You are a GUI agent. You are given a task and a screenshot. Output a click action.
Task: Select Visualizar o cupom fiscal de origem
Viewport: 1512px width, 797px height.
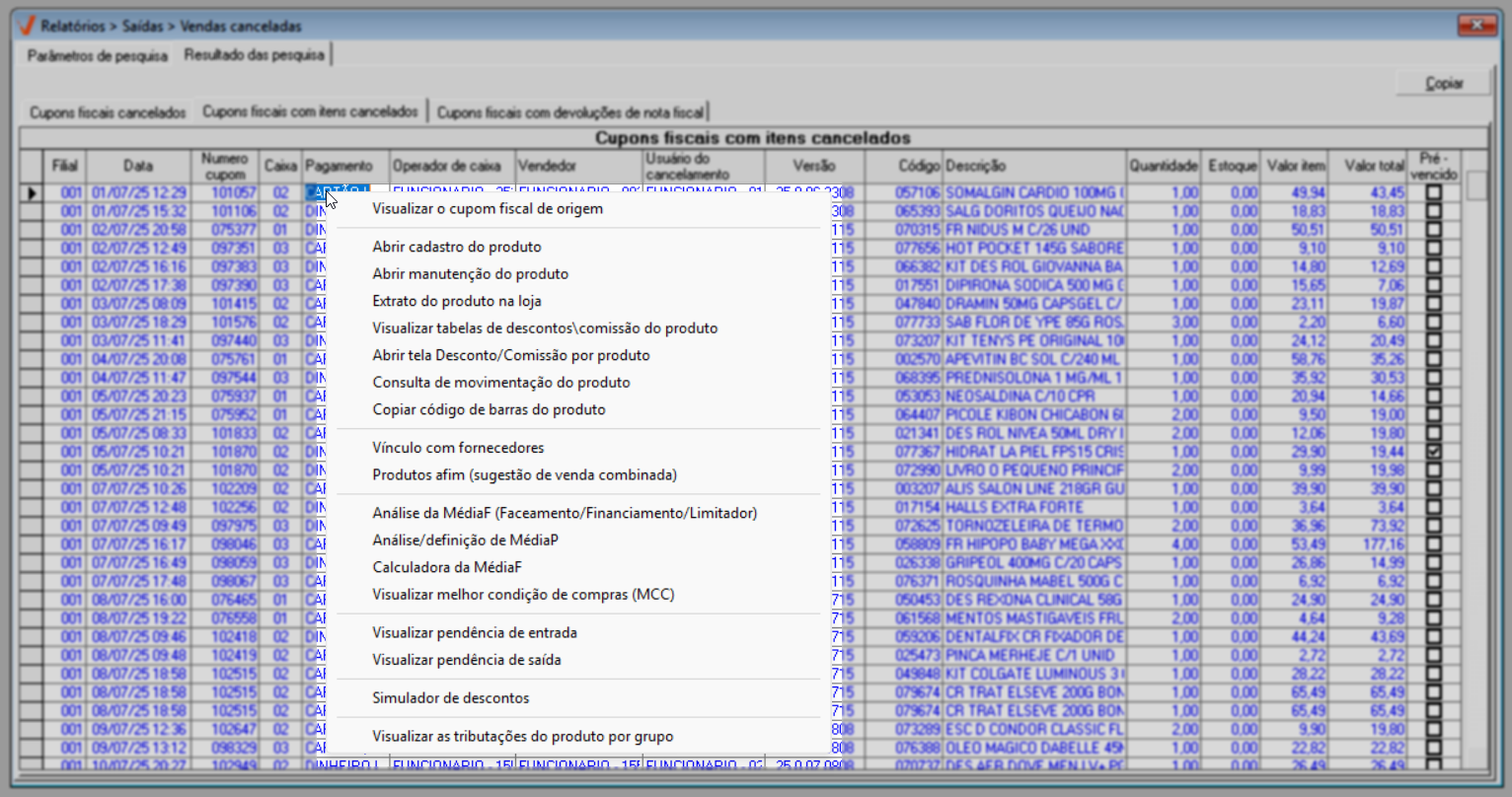488,209
